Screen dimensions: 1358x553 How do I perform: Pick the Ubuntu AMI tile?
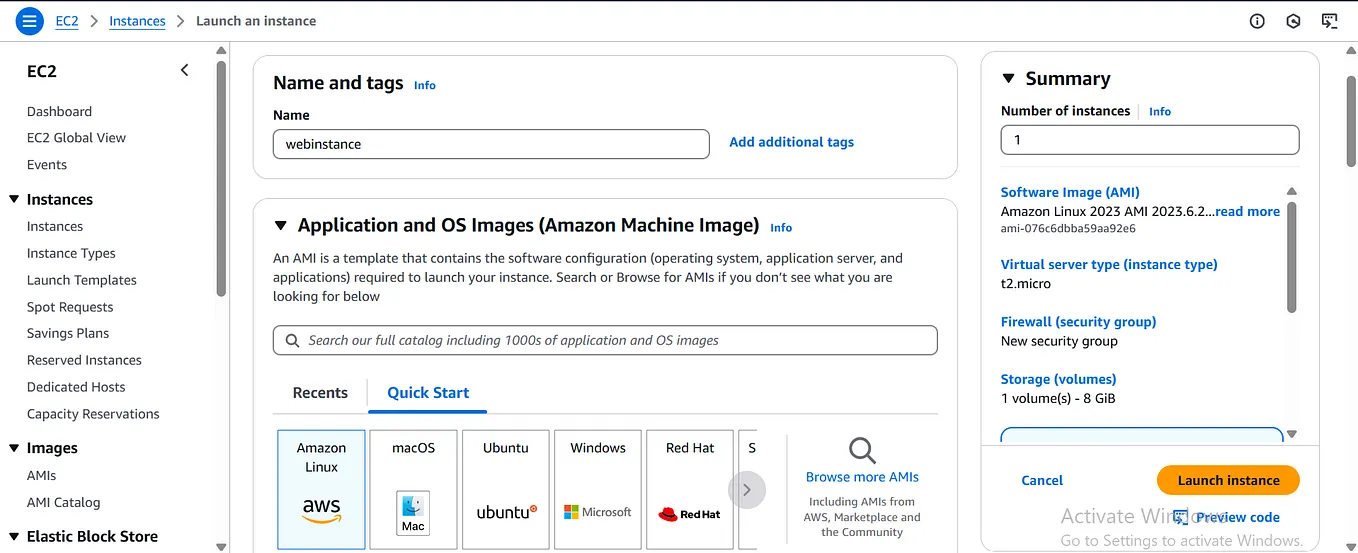point(506,489)
